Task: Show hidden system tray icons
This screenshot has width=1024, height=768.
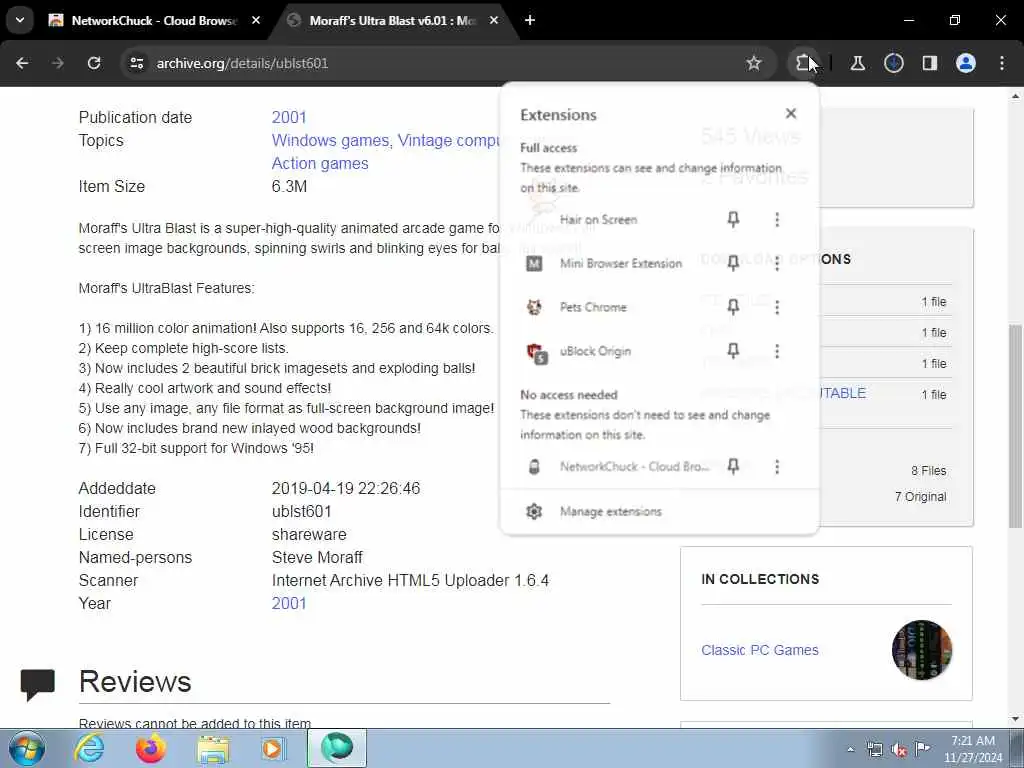Action: tap(850, 749)
